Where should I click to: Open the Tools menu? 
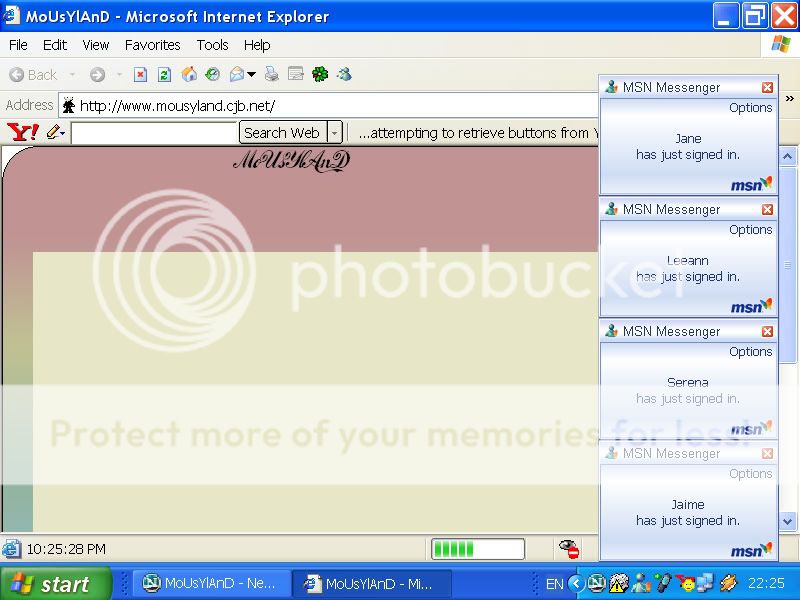[x=212, y=45]
